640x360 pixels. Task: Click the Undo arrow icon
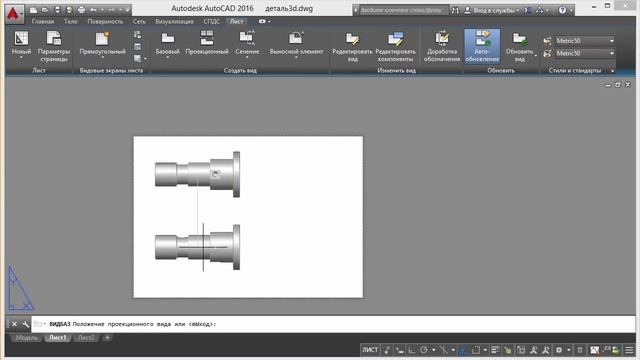click(93, 10)
